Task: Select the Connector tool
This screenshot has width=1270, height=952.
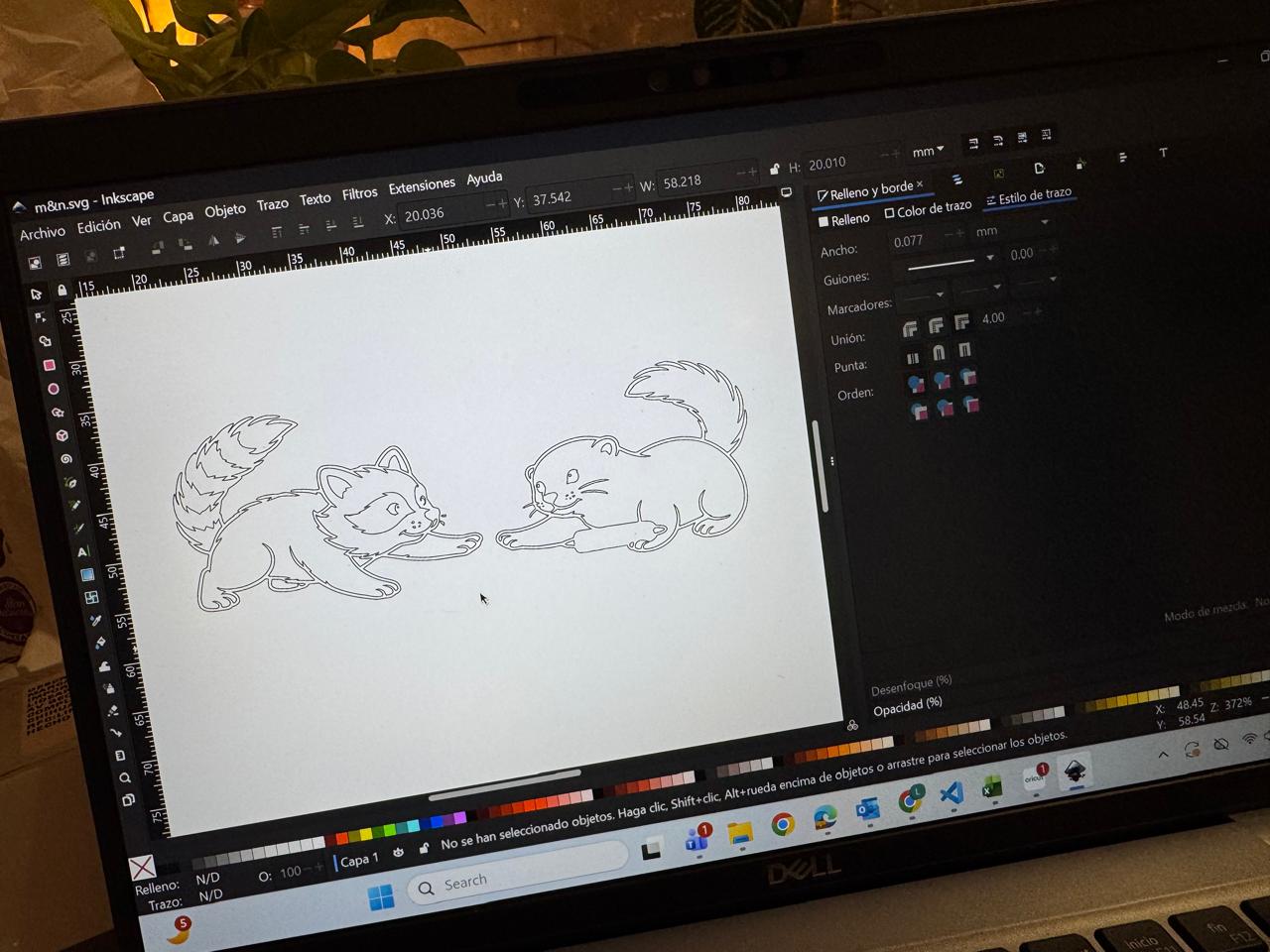Action: [116, 733]
